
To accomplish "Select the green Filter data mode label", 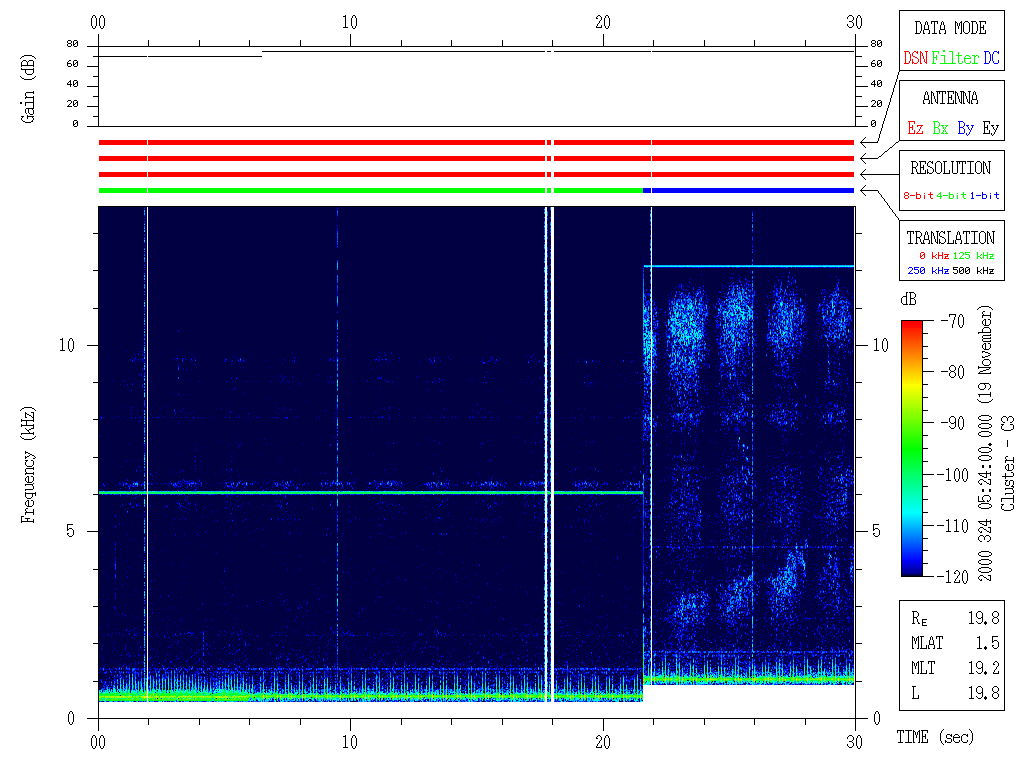I will click(955, 59).
